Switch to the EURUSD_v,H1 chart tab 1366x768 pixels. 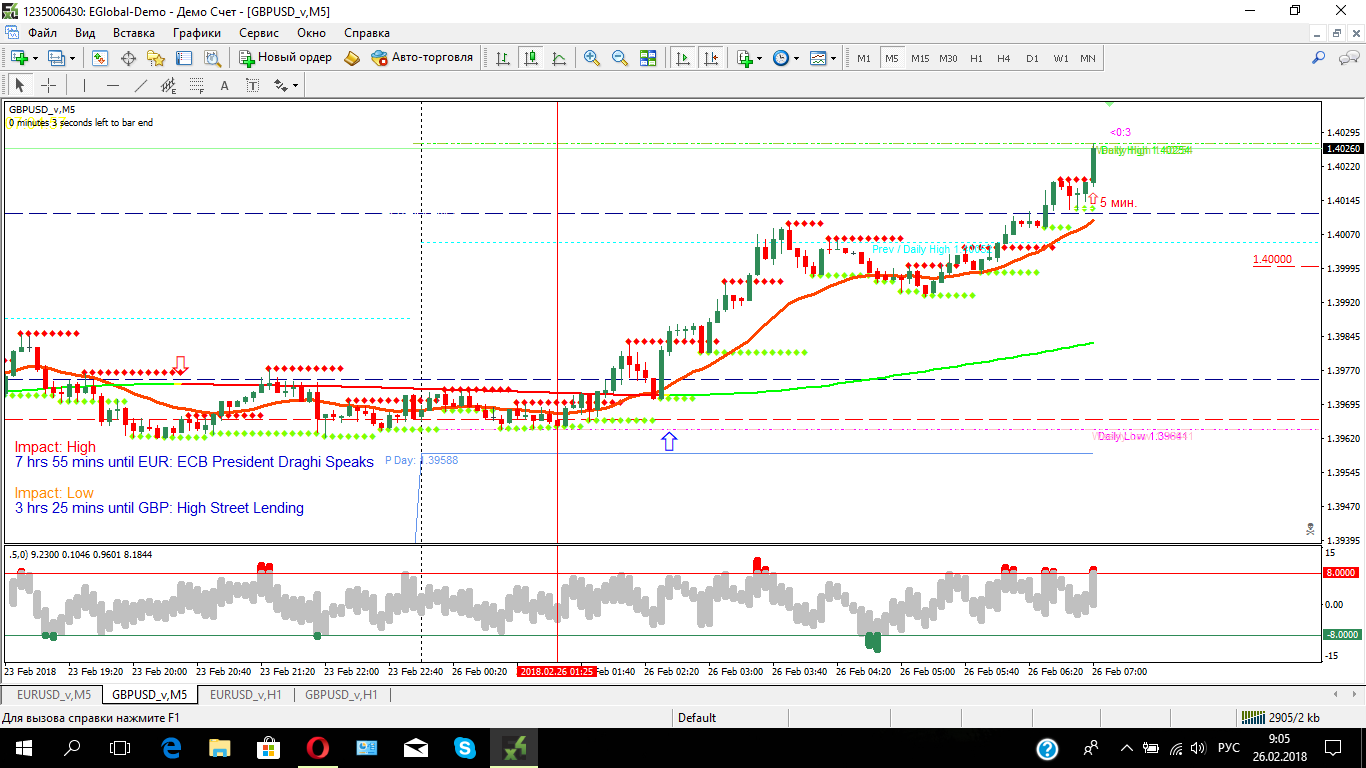click(x=245, y=694)
